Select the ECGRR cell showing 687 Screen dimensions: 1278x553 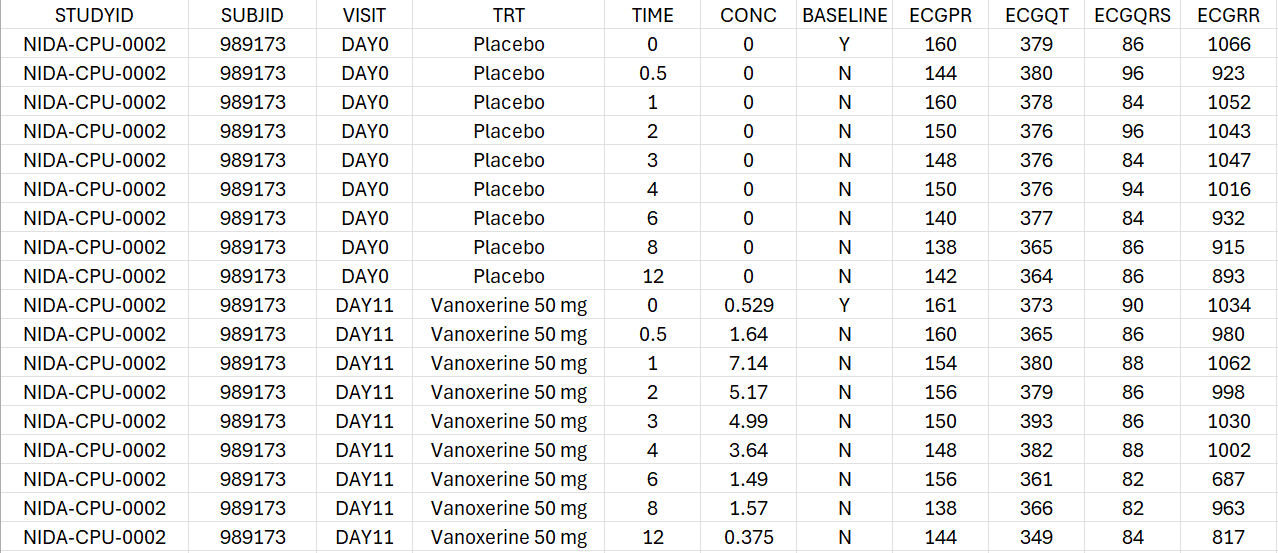coord(1228,479)
